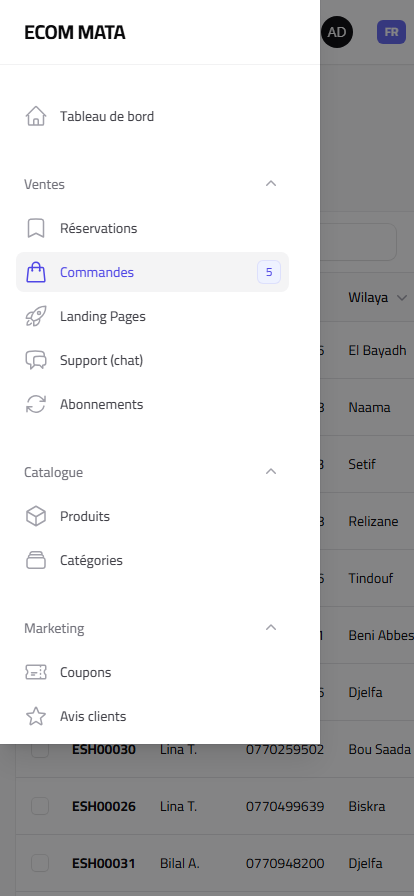Click the rocket icon for Landing Pages

point(36,316)
